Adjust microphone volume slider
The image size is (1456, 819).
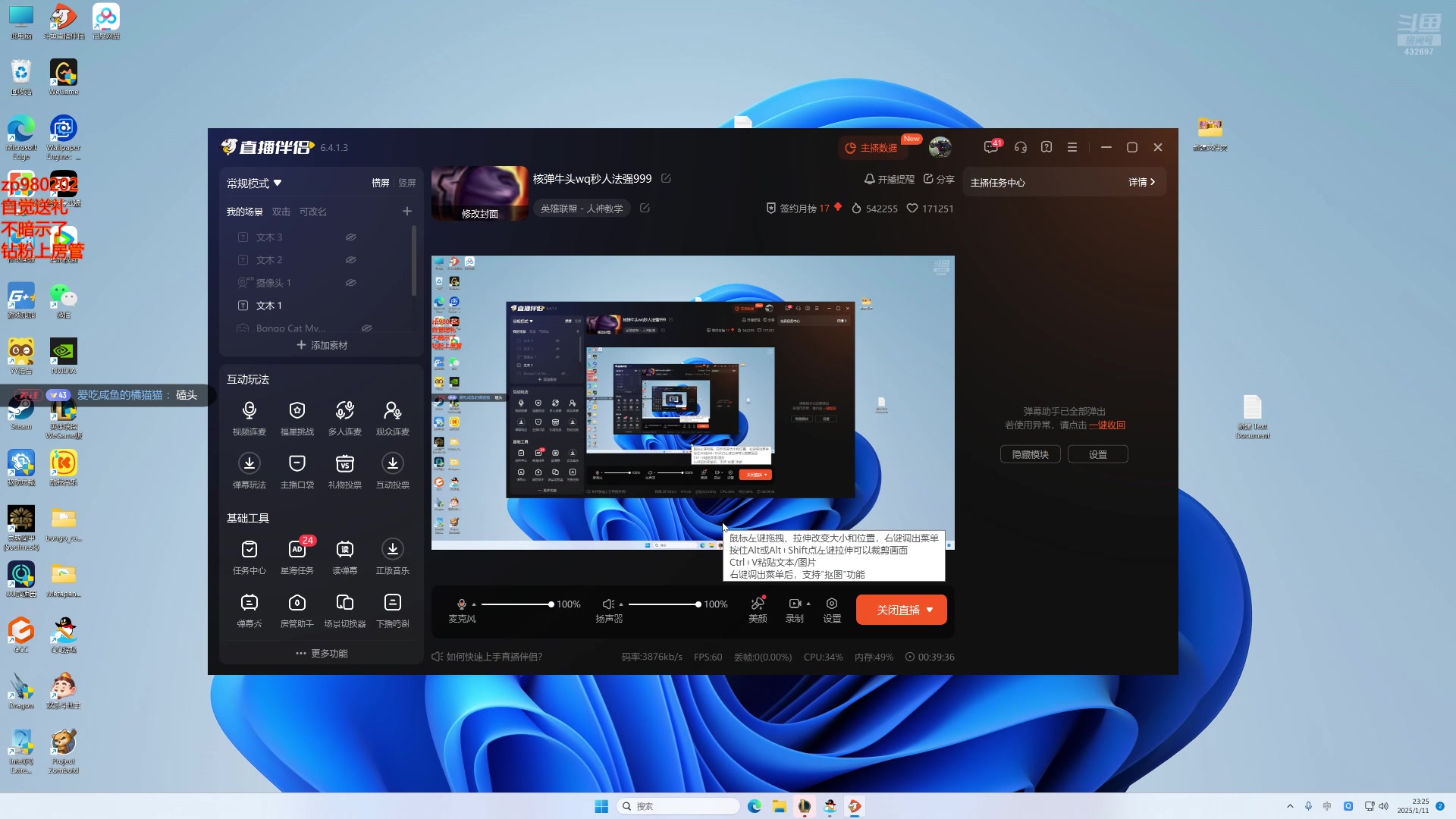[x=516, y=604]
